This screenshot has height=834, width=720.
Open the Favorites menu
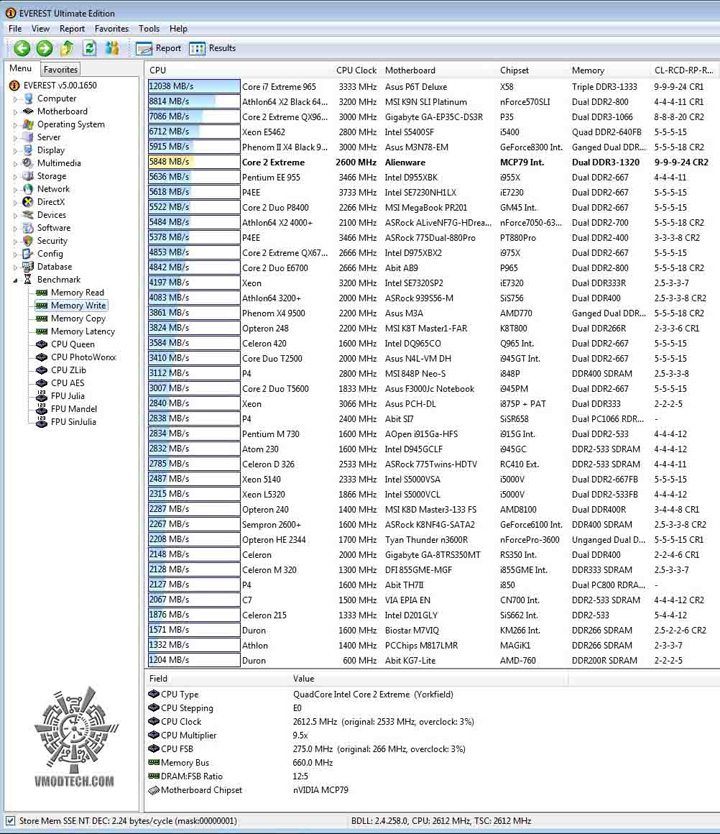[x=112, y=29]
